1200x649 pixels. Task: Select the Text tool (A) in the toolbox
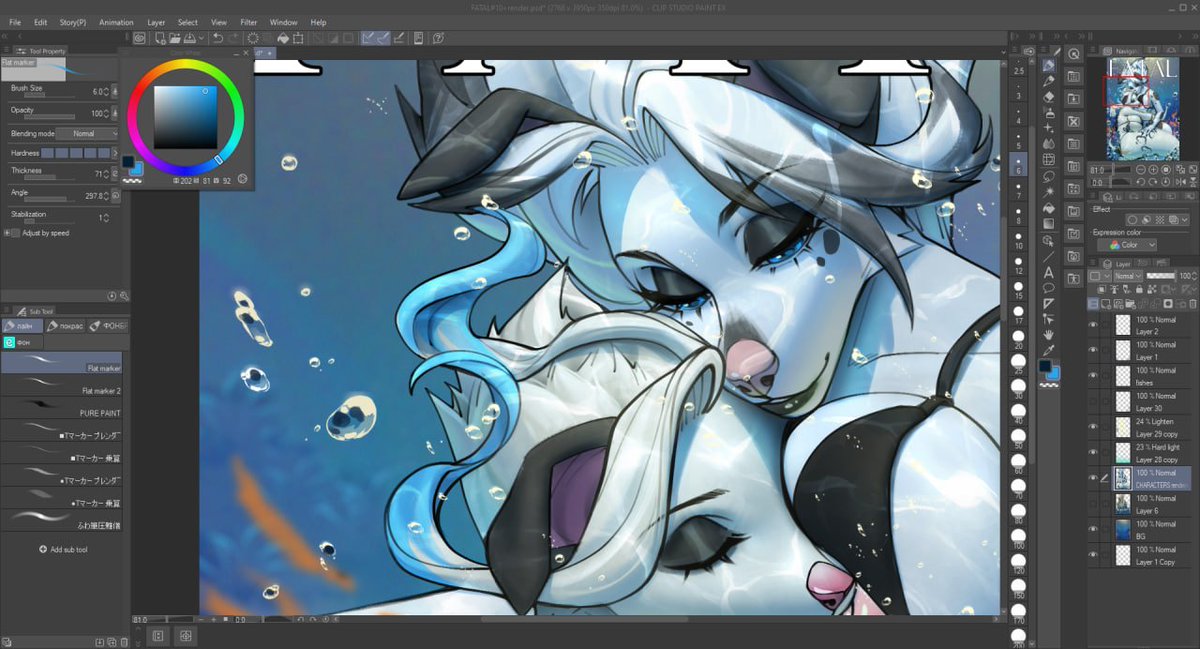[x=1049, y=272]
